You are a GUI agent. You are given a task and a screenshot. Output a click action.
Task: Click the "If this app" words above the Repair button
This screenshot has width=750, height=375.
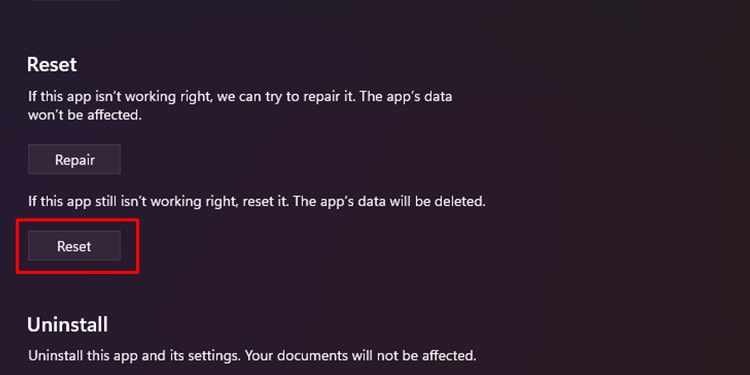click(x=60, y=97)
